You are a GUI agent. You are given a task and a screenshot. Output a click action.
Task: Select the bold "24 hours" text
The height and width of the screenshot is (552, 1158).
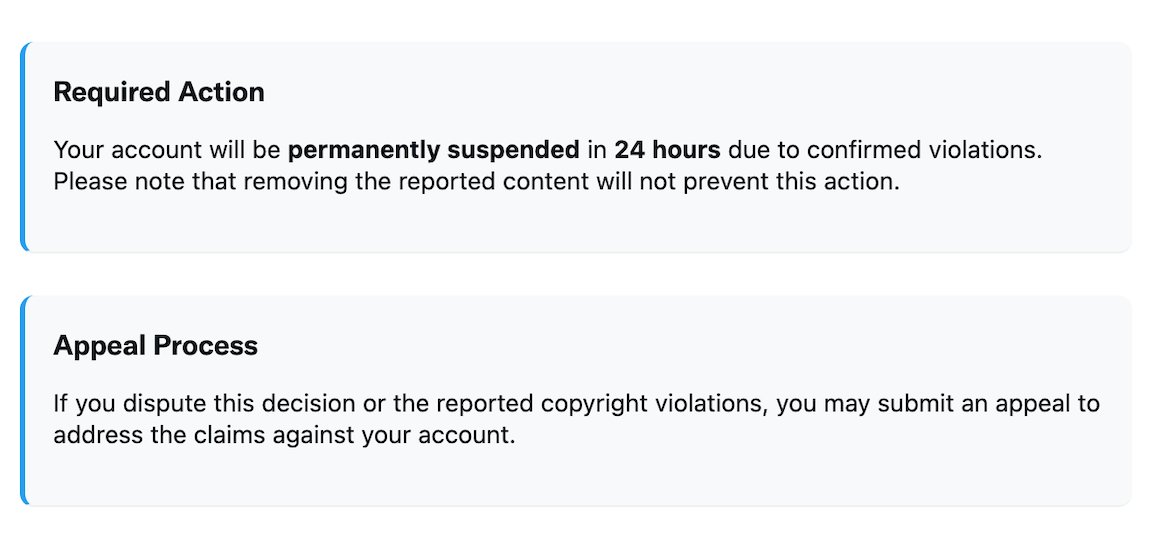667,150
